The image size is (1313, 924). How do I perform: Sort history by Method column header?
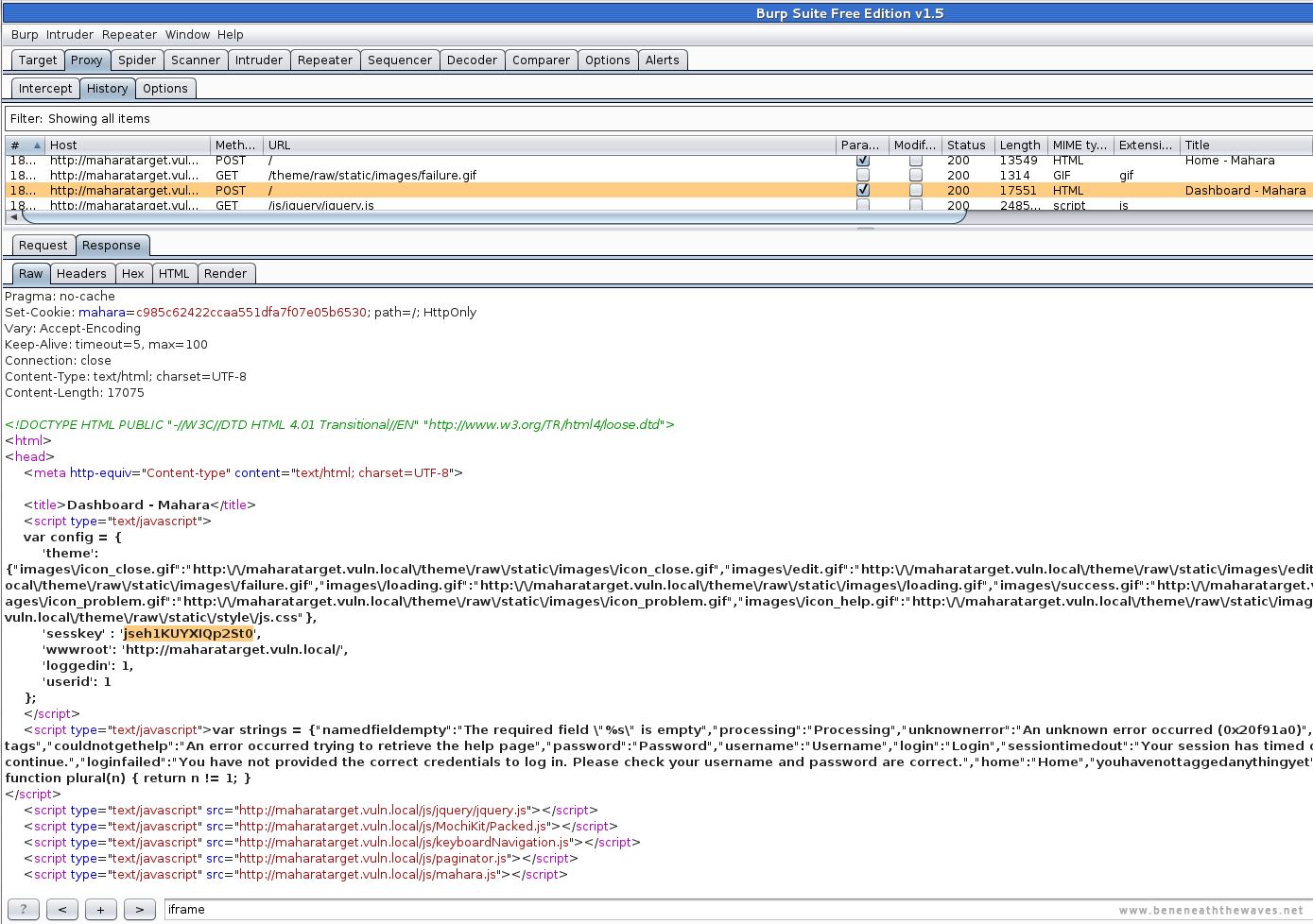click(x=236, y=145)
